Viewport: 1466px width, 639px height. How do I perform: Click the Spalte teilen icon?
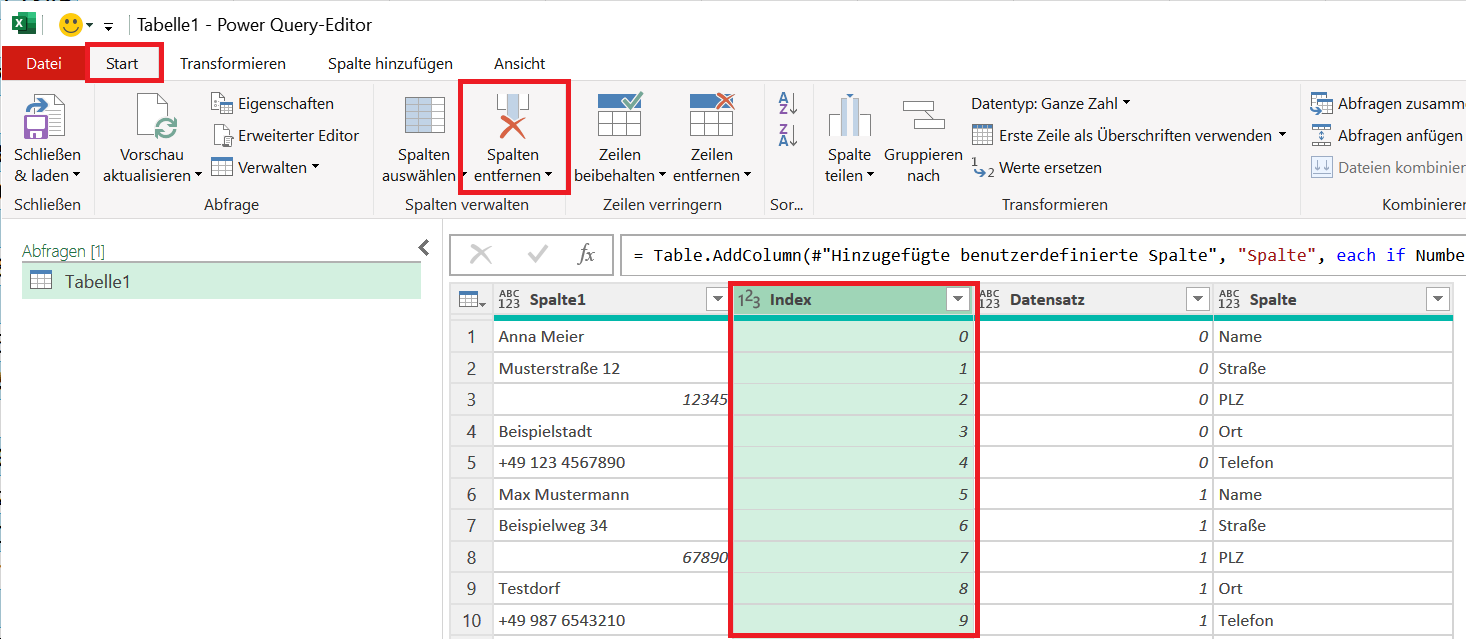(x=849, y=116)
